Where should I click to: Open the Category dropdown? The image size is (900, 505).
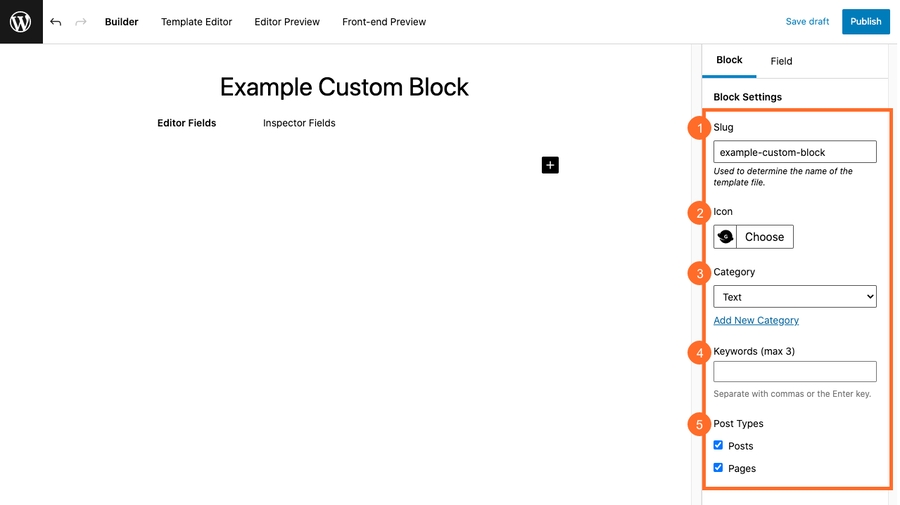(x=795, y=297)
